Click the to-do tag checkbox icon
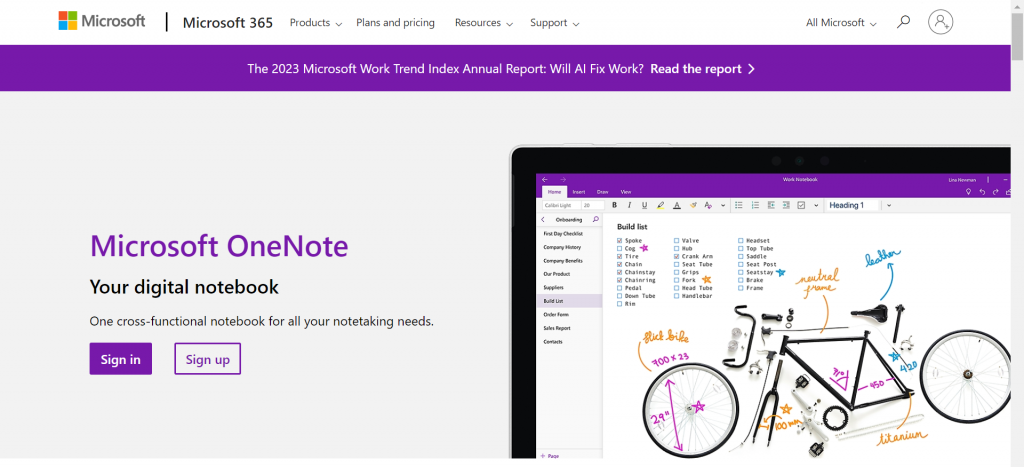The image size is (1024, 467). (x=802, y=205)
